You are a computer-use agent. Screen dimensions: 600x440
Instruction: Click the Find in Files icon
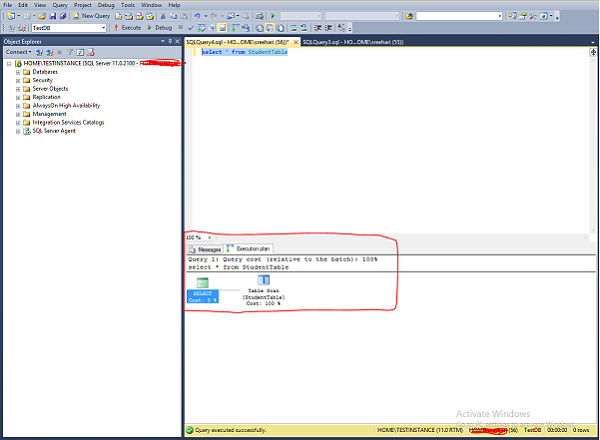point(409,16)
